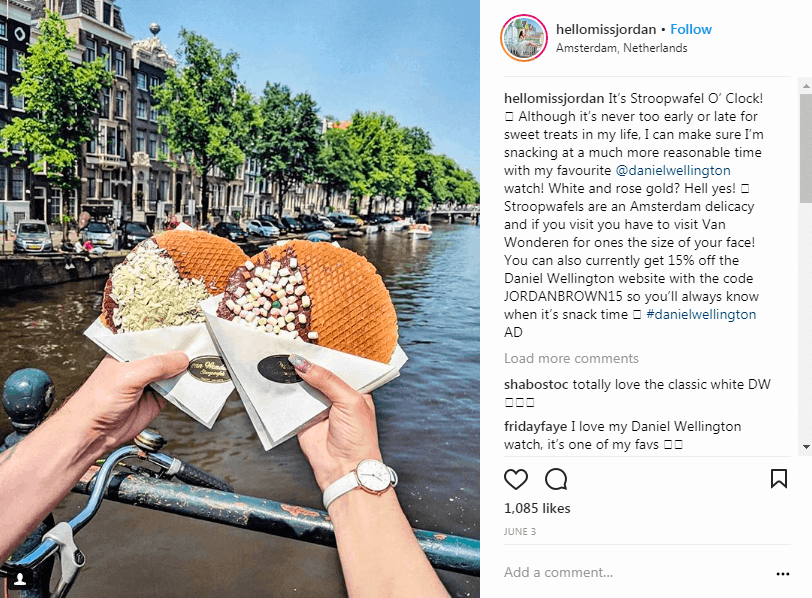Open hellomissjordan username in header
The image size is (812, 598).
point(606,29)
